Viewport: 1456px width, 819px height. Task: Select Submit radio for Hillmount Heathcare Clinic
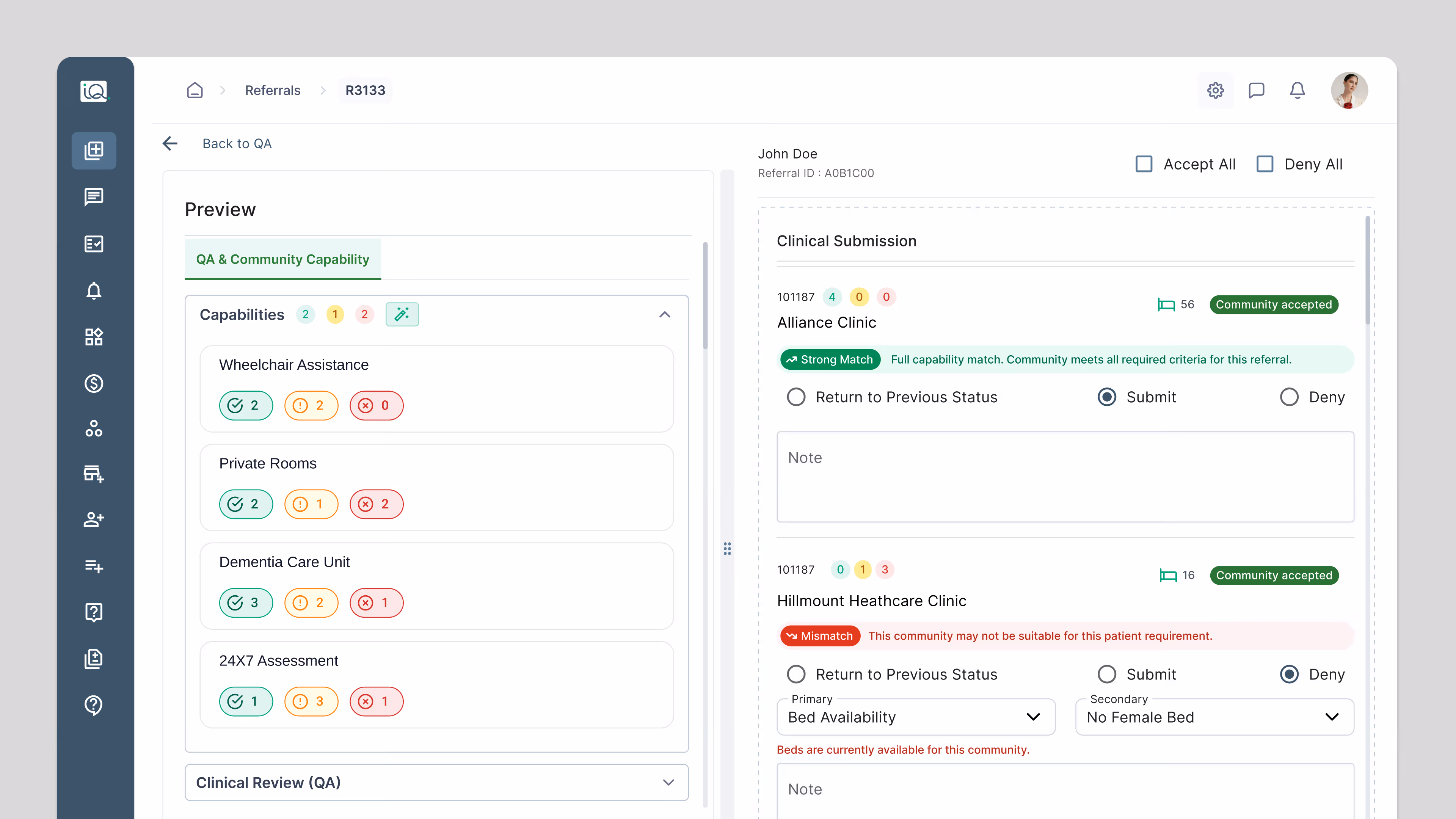[x=1107, y=674]
